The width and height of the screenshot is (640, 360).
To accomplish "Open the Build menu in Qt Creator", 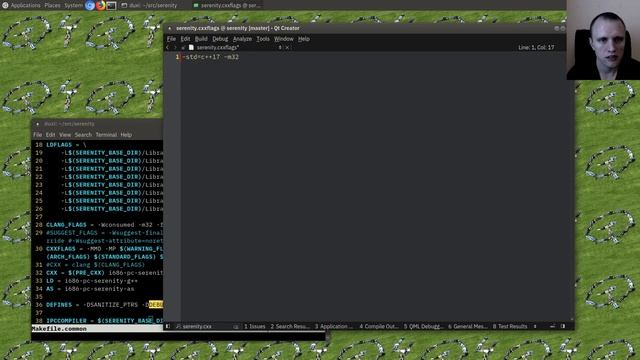I will tap(201, 39).
